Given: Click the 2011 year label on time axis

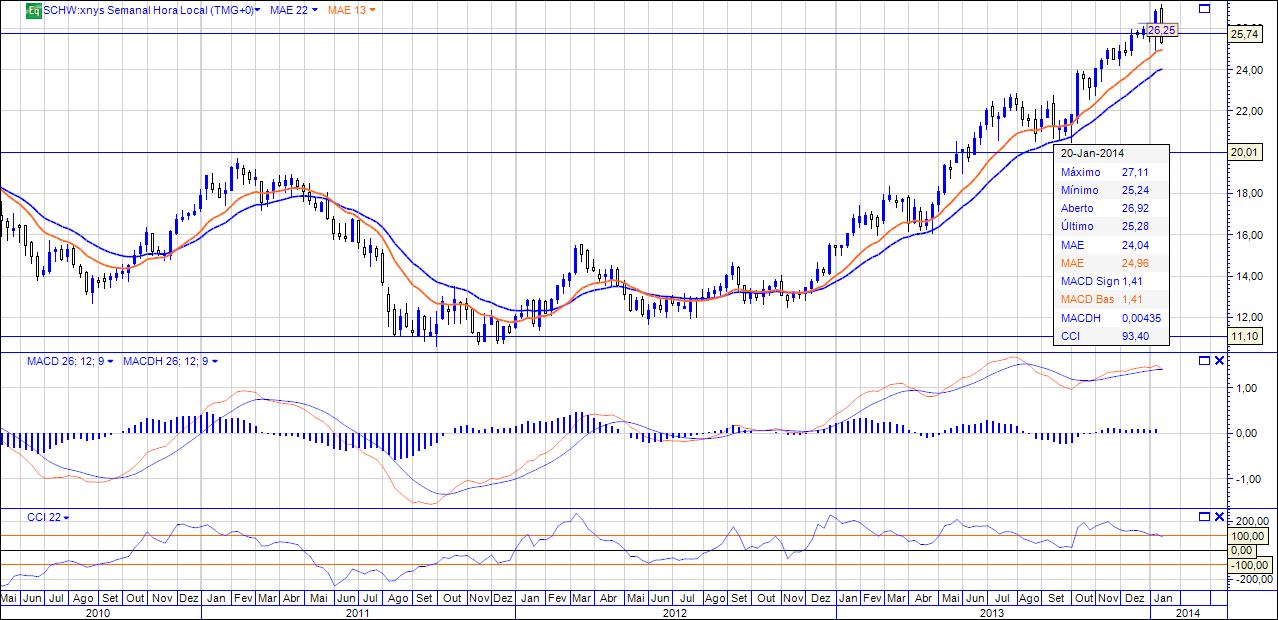Looking at the screenshot, I should click(358, 610).
